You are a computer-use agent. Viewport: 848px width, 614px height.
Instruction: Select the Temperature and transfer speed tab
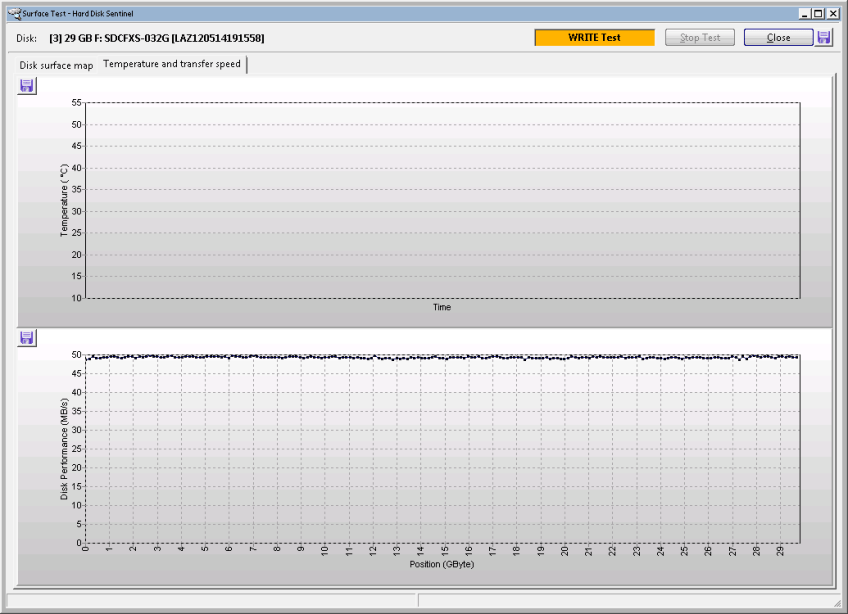[x=172, y=65]
